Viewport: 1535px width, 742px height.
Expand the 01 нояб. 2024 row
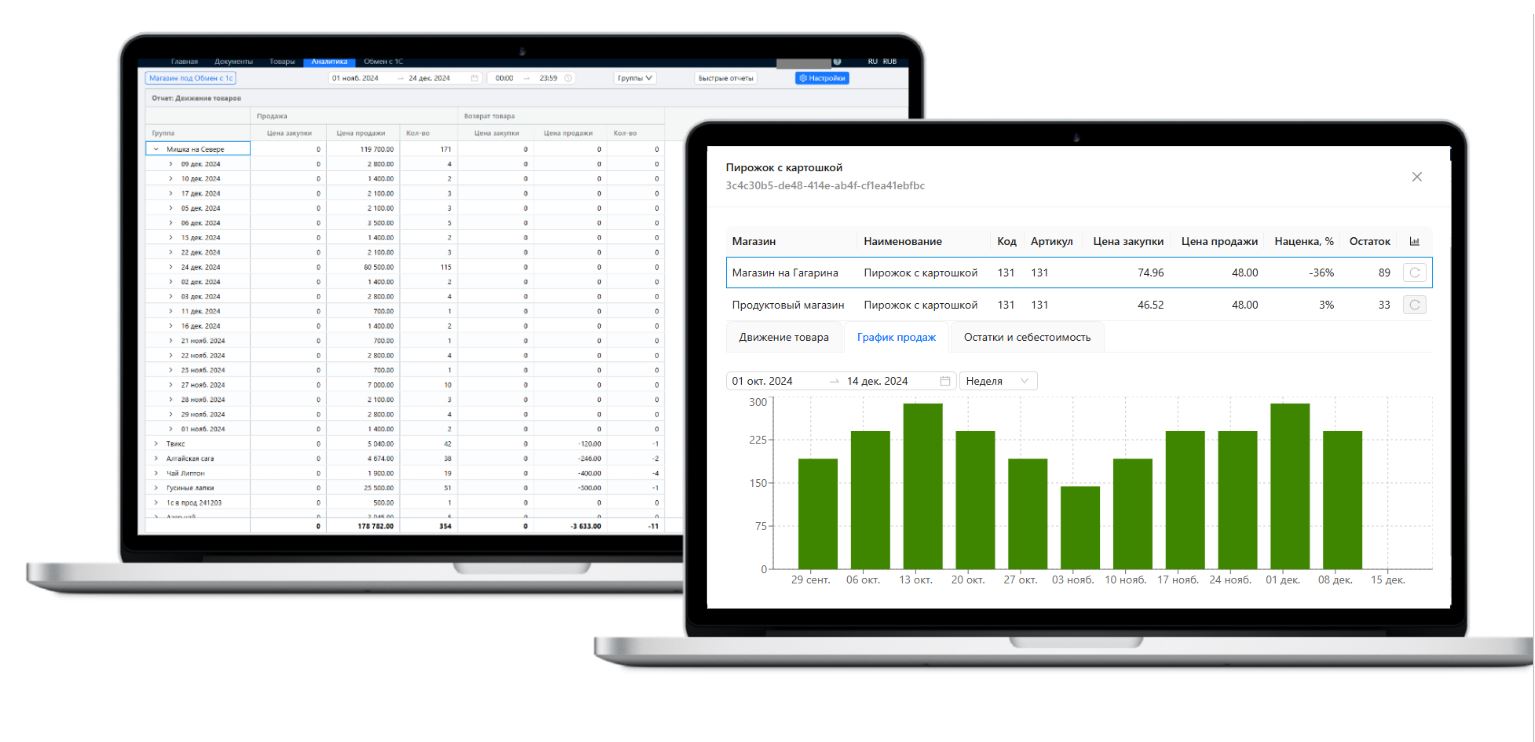coord(171,429)
